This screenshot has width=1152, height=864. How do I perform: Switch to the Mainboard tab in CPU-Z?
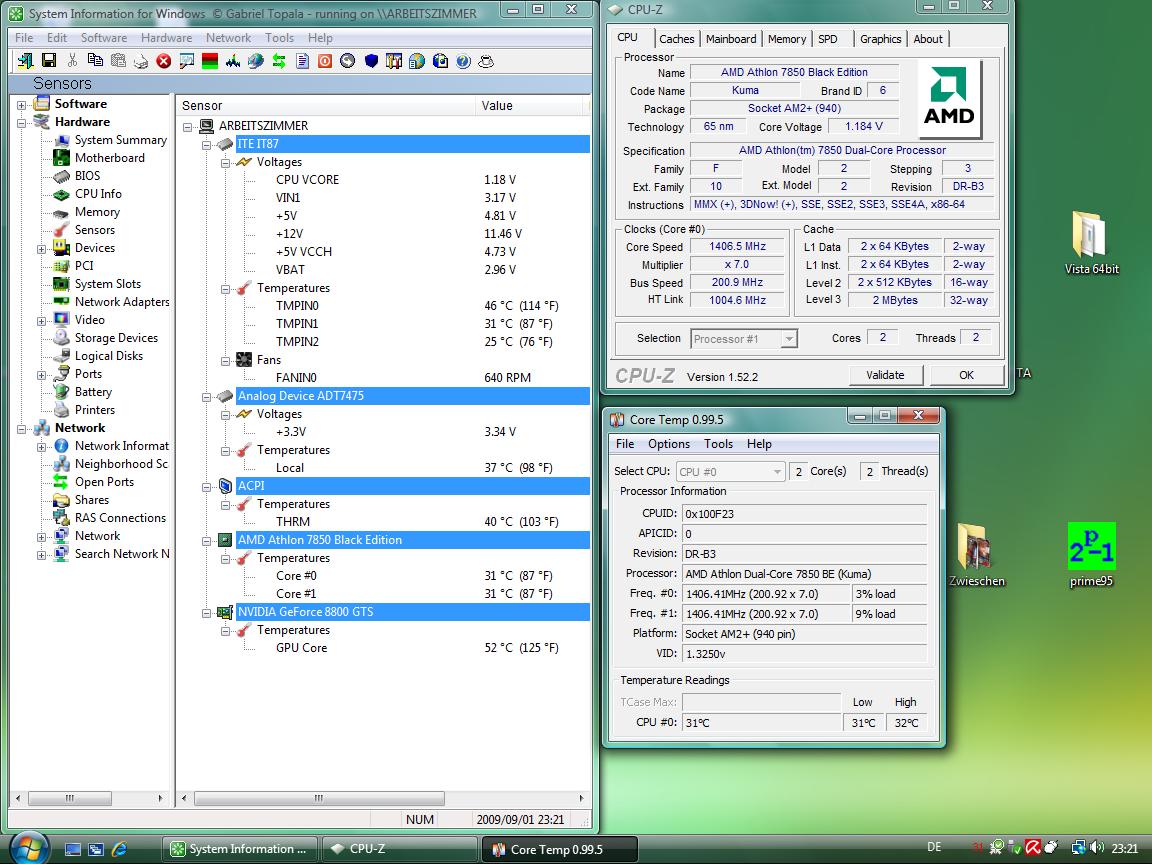(731, 39)
